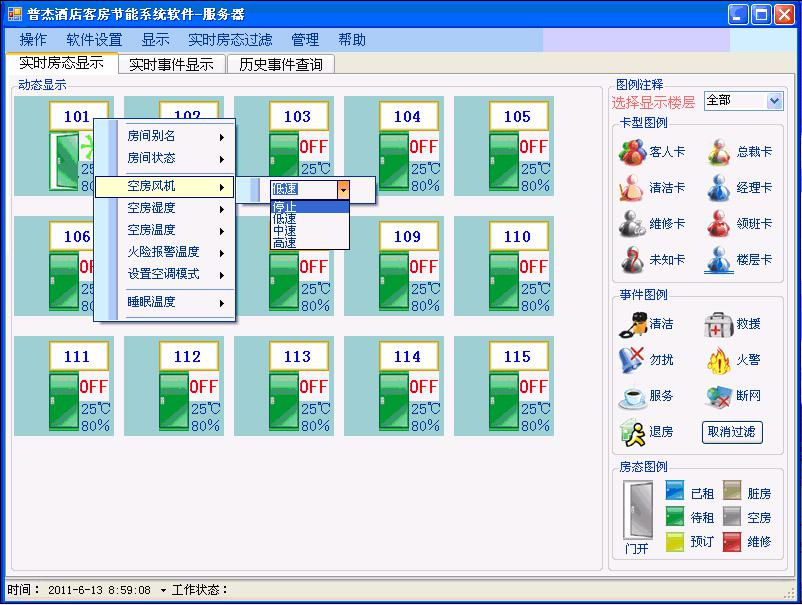The width and height of the screenshot is (802, 605).
Task: Select the 勿扰 do-not-disturb event icon
Action: click(x=632, y=359)
